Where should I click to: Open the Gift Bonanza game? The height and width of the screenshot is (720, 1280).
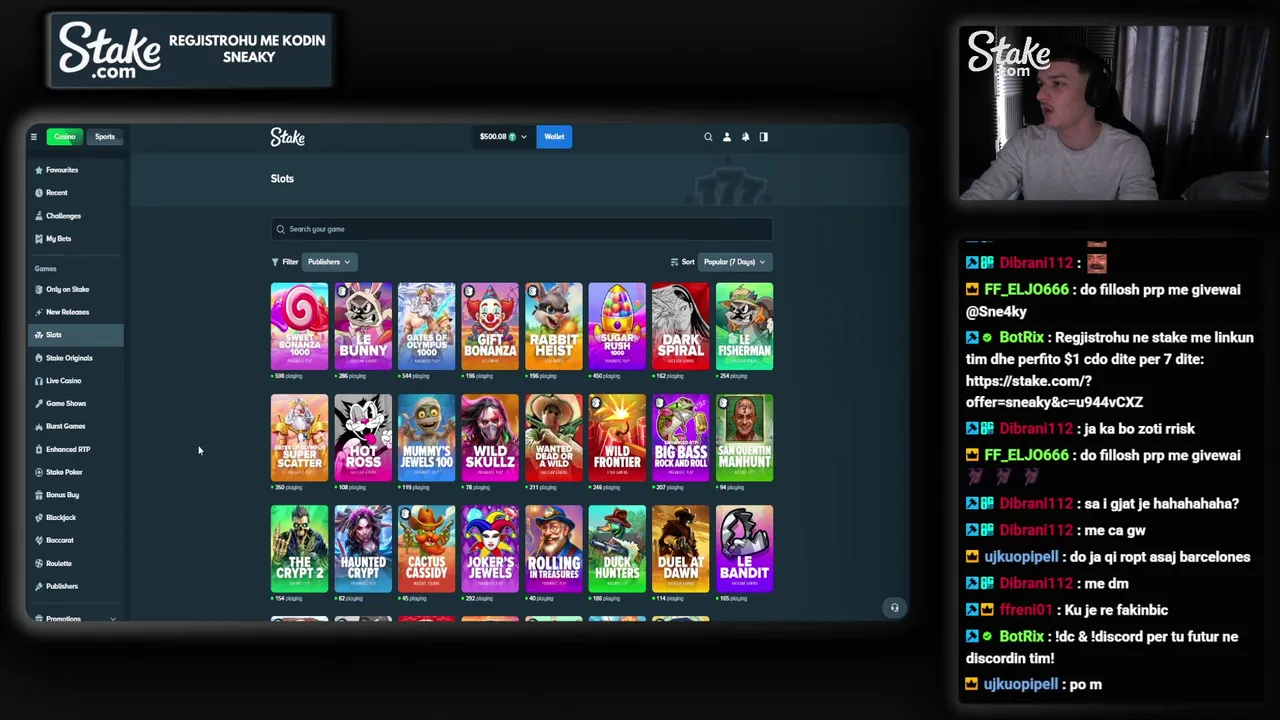coord(490,327)
